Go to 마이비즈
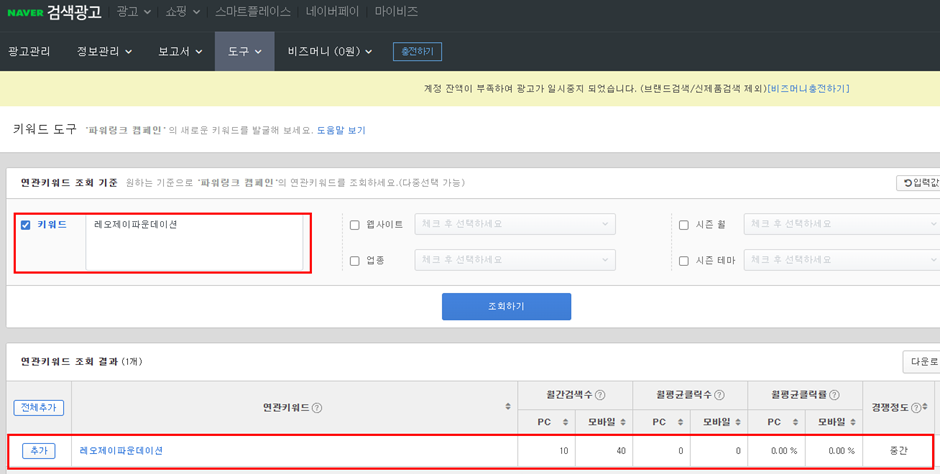The height and width of the screenshot is (474, 940). click(x=396, y=12)
